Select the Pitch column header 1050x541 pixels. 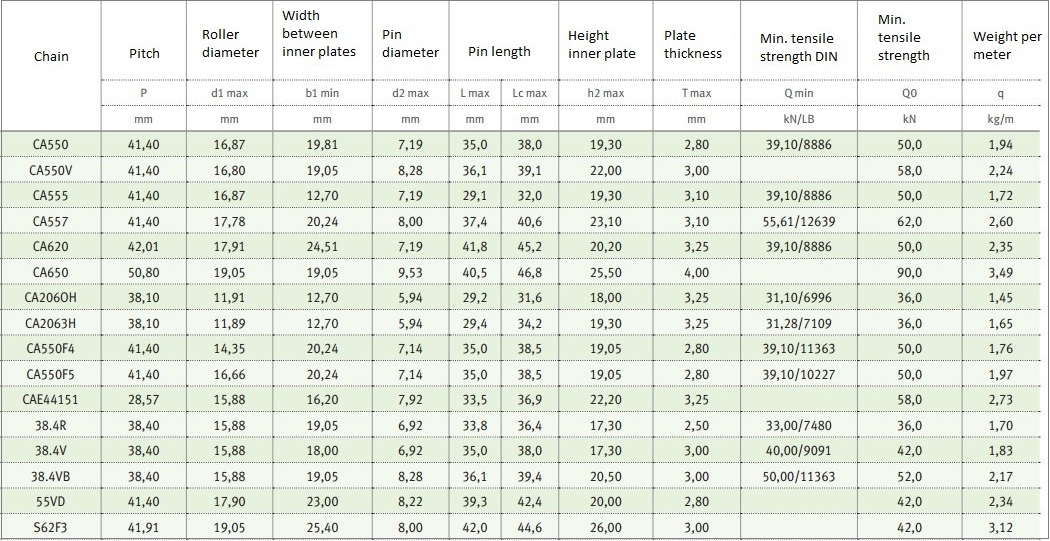pyautogui.click(x=144, y=54)
